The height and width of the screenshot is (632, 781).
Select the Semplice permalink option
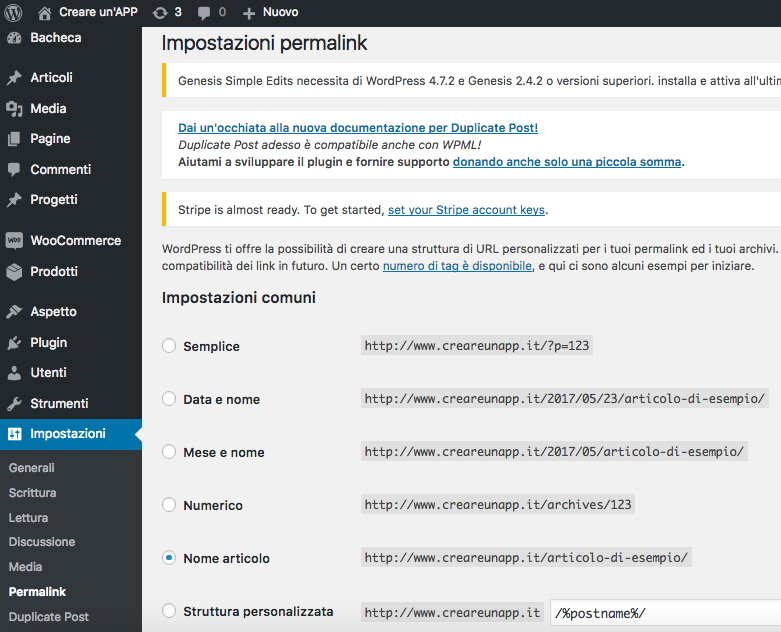click(169, 346)
